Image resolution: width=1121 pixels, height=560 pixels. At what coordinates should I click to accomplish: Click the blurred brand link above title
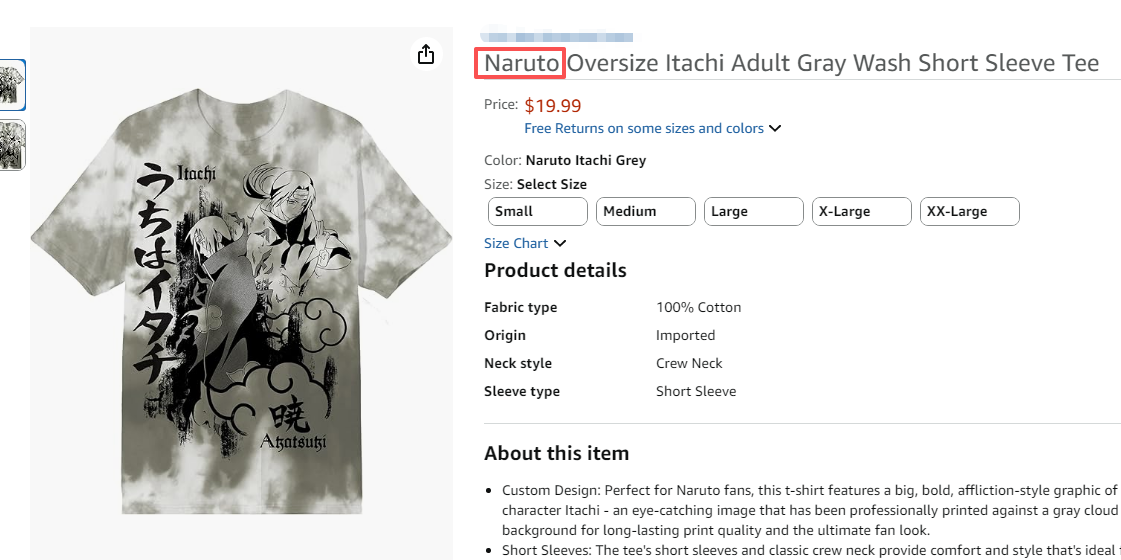point(555,34)
